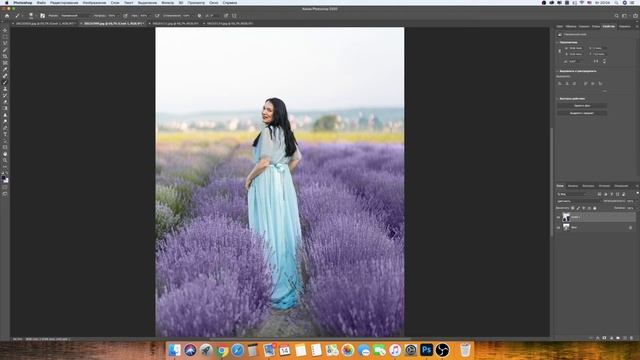
Task: Open the Окно menu
Action: click(214, 2)
